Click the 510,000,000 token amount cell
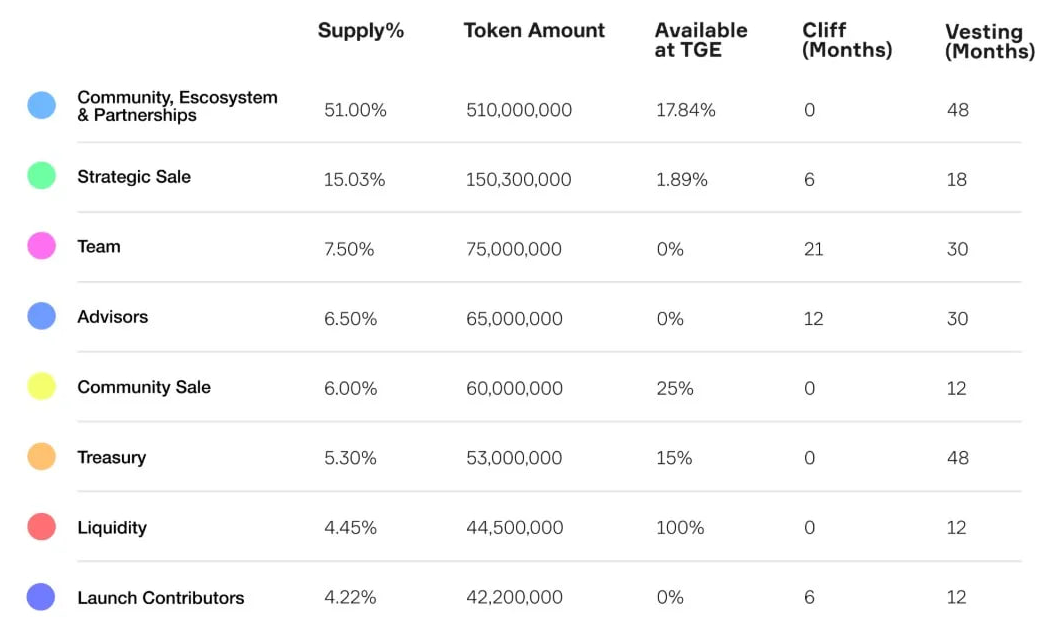The image size is (1057, 642). click(x=519, y=110)
